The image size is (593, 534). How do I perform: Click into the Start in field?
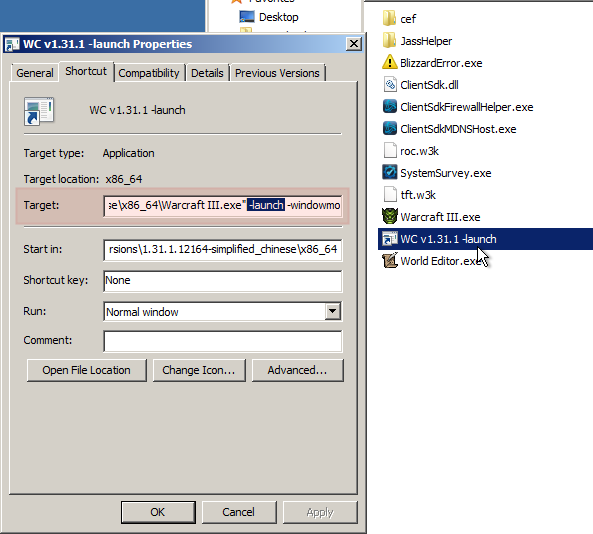(x=223, y=250)
